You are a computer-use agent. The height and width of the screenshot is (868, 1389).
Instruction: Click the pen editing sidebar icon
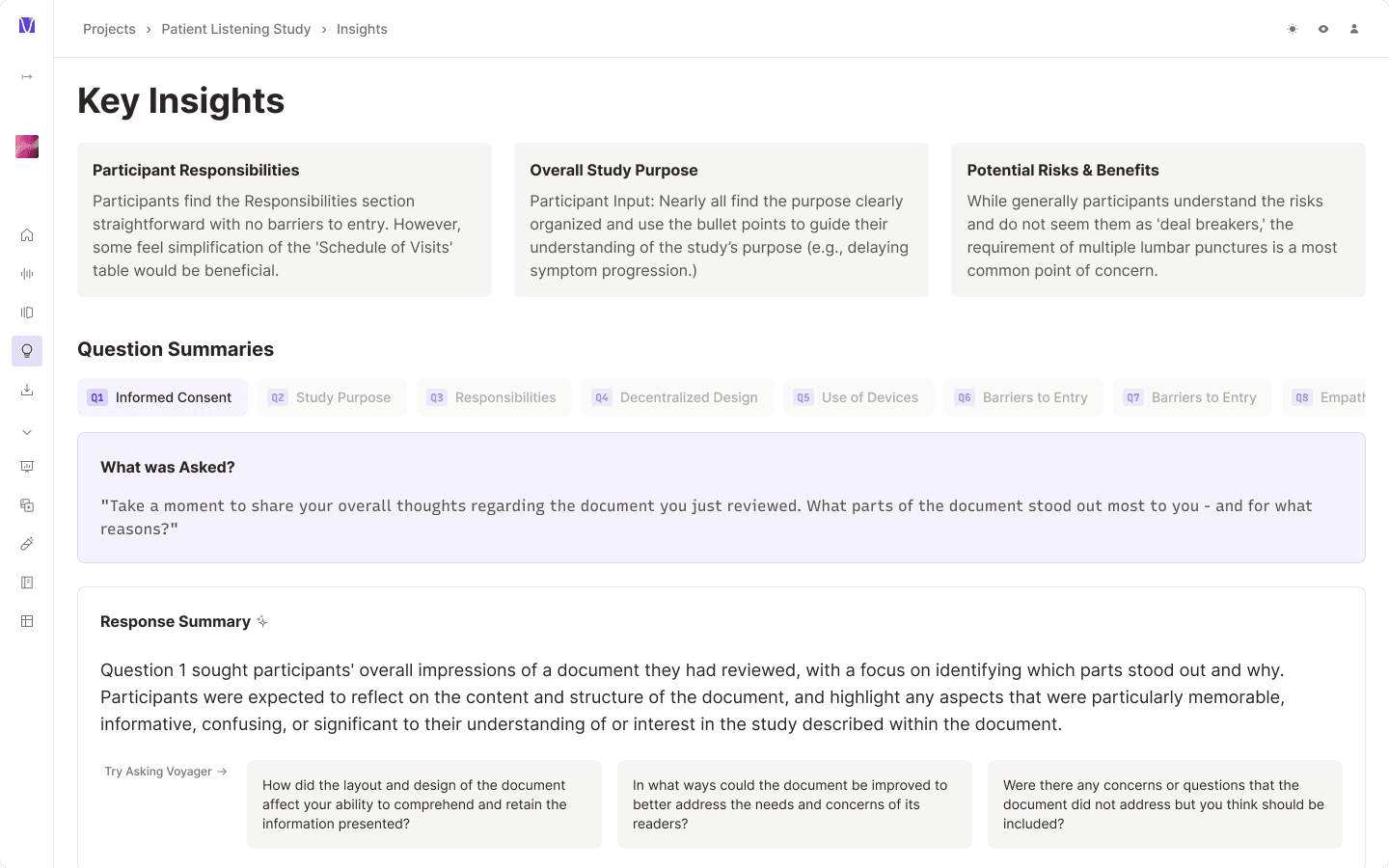27,543
